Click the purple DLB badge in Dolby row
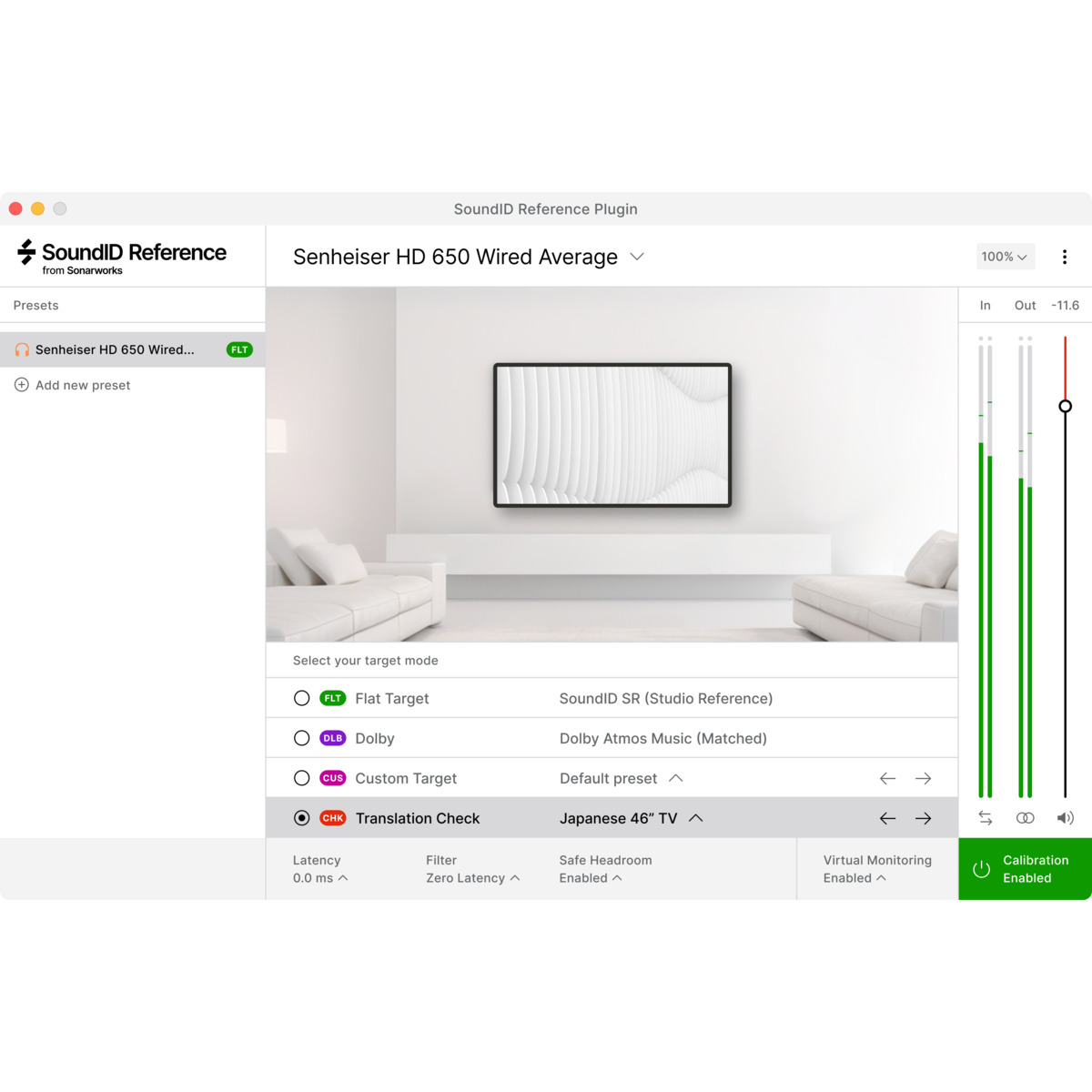 click(x=333, y=738)
